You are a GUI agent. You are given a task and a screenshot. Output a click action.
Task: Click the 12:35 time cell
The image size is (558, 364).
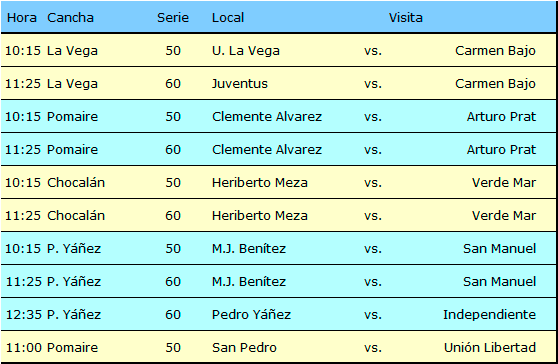23,315
